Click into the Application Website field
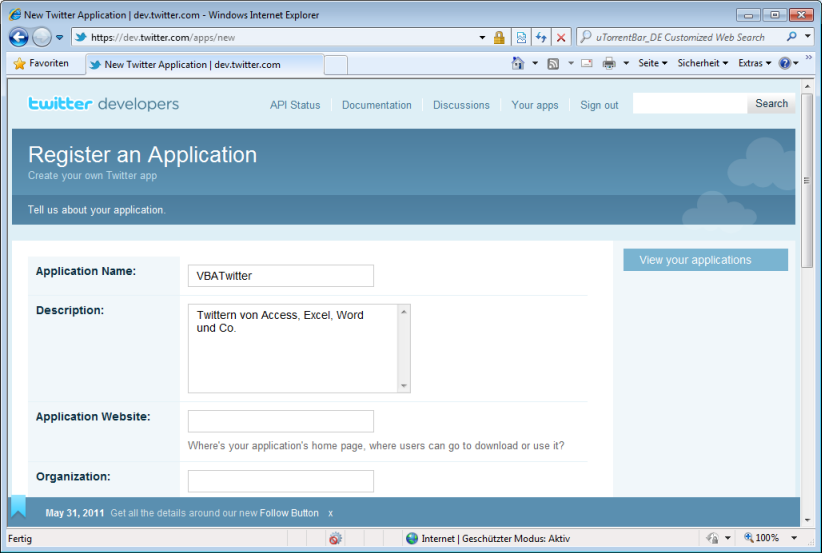822x553 pixels. (x=281, y=421)
